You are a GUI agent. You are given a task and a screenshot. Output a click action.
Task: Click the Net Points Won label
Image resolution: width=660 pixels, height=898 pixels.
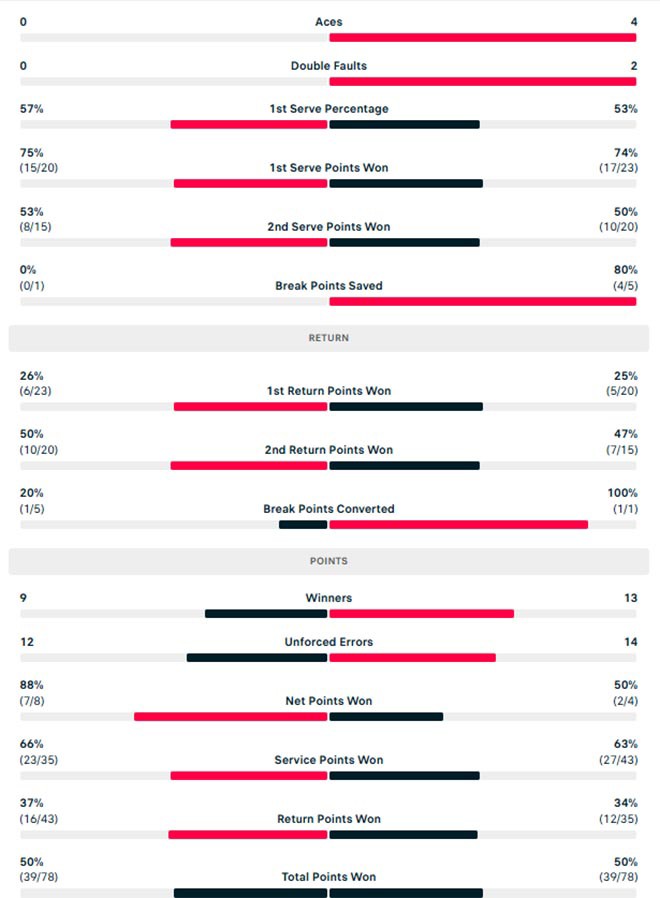coord(329,701)
